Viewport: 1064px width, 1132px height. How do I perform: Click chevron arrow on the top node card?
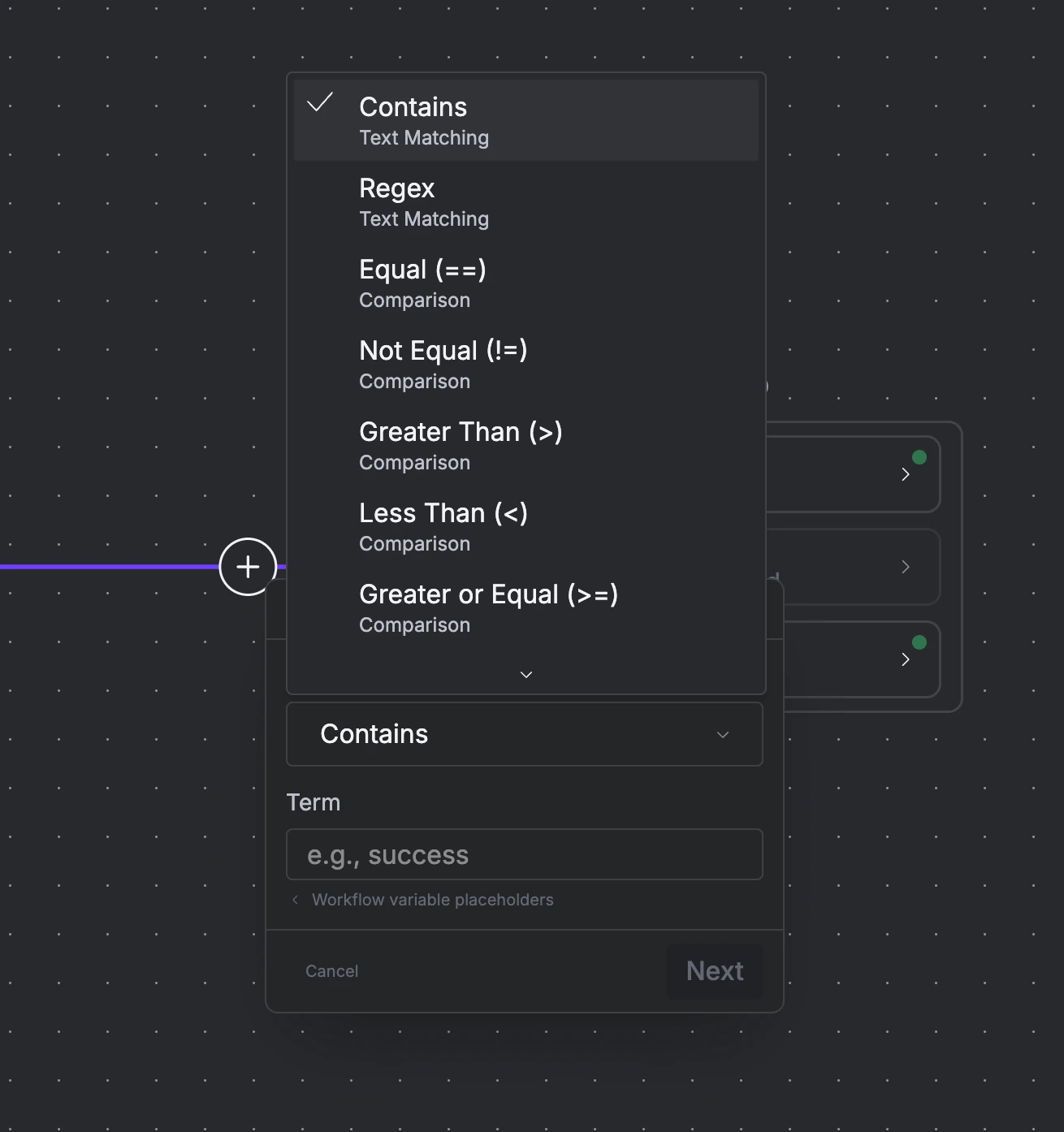(x=906, y=474)
